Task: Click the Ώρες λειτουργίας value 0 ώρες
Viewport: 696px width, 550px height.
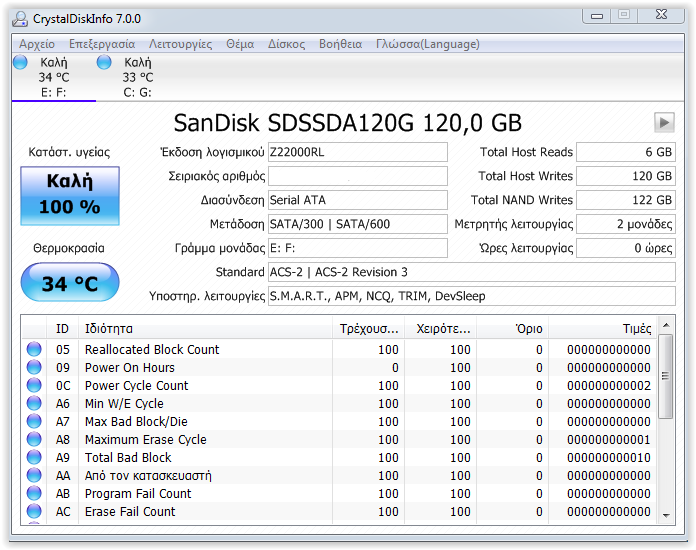Action: (625, 248)
